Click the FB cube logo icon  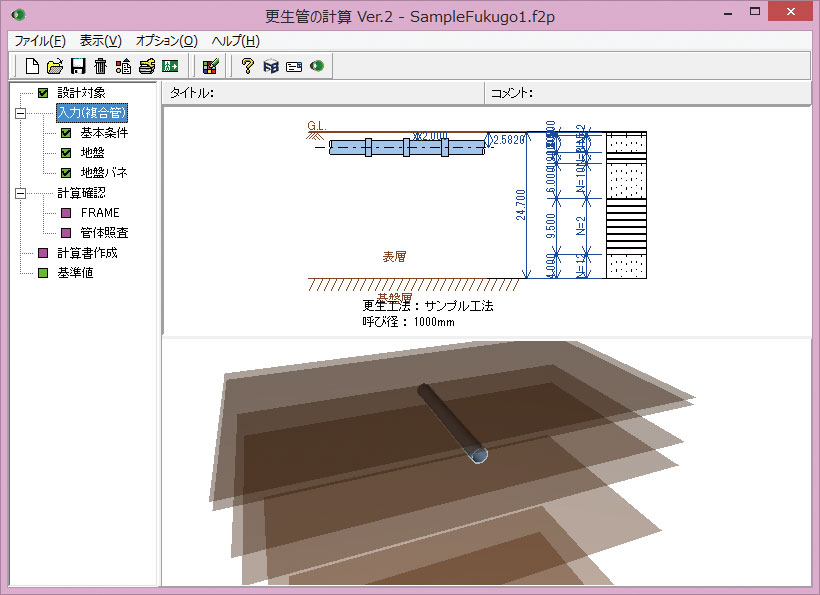click(x=271, y=66)
